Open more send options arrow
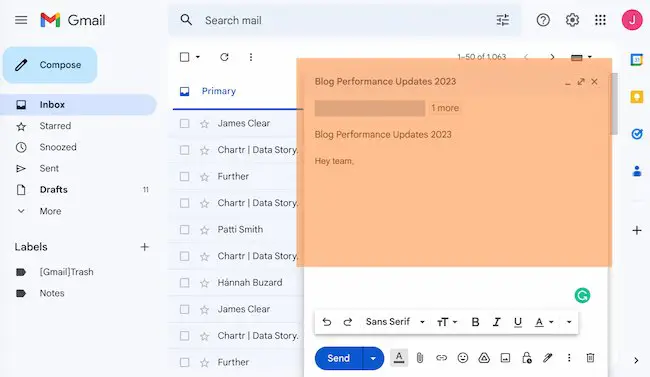The width and height of the screenshot is (650, 377). tap(373, 358)
